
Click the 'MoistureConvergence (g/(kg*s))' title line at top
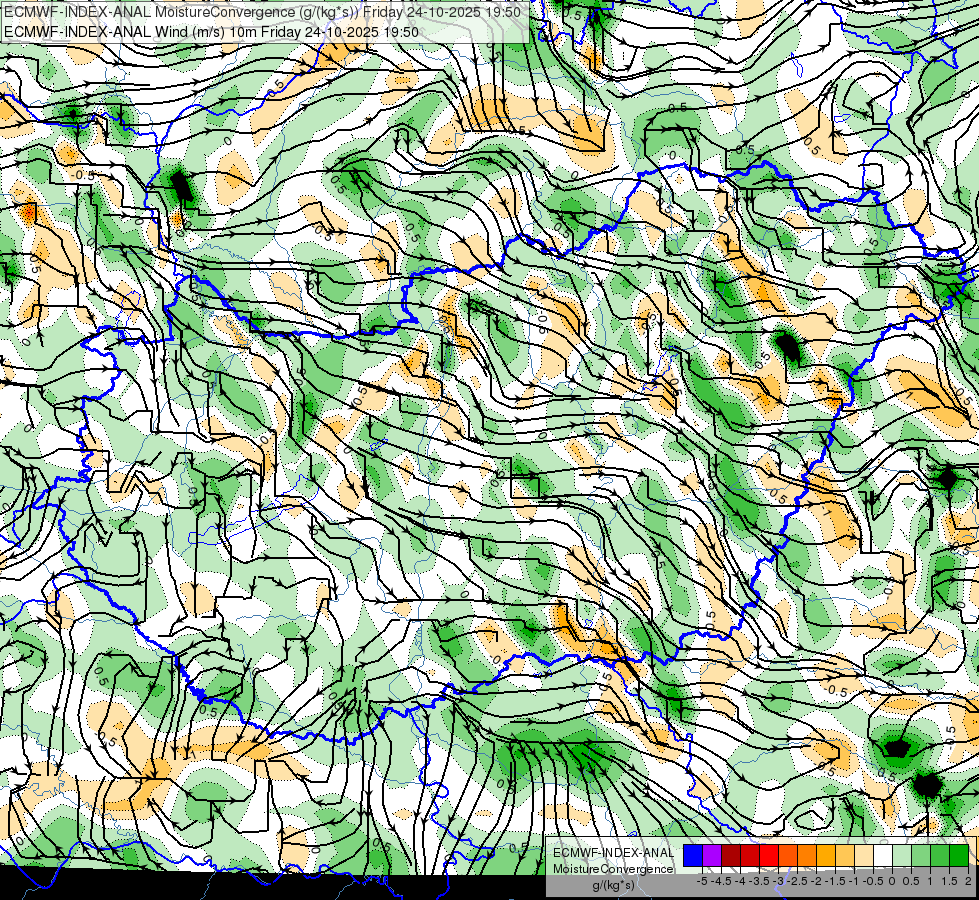point(262,12)
